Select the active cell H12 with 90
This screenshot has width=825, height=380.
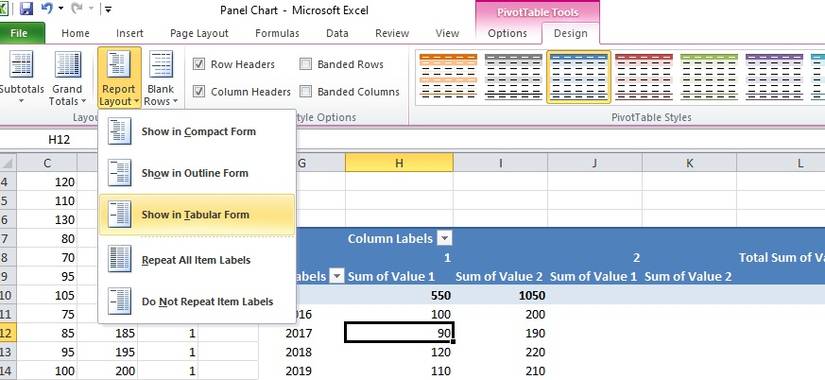[399, 333]
